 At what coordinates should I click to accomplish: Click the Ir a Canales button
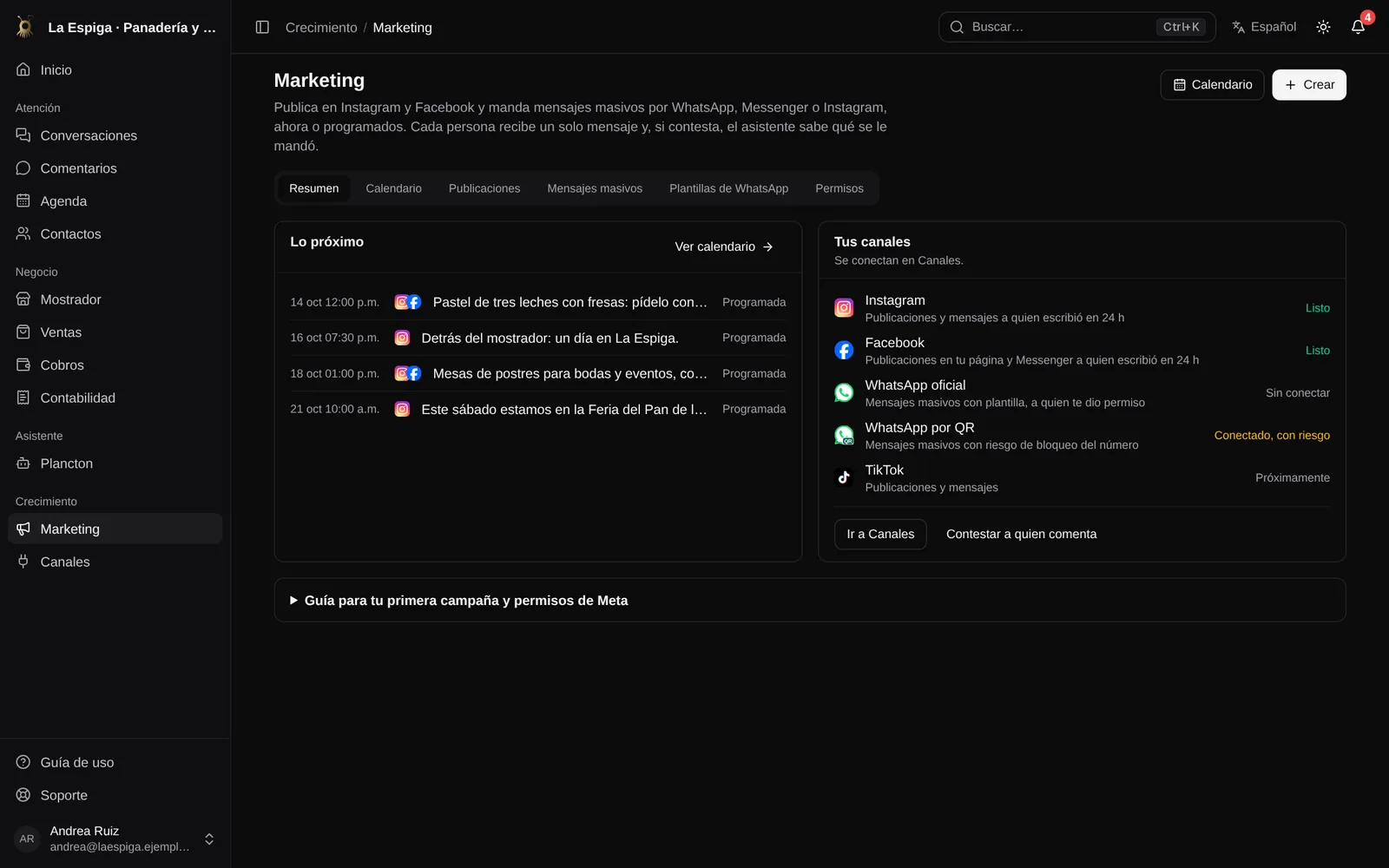880,535
